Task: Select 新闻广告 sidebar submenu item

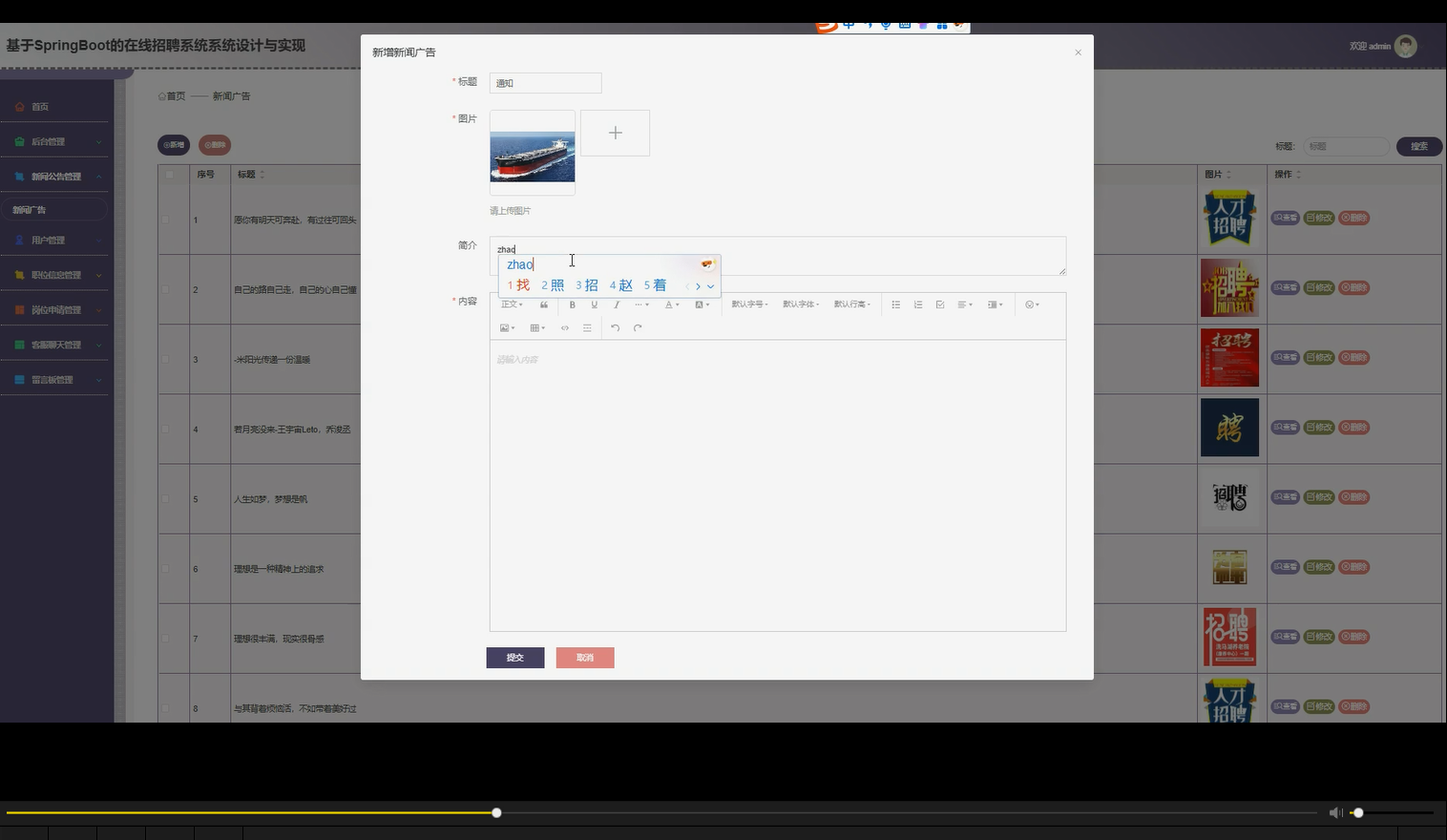Action: click(53, 209)
